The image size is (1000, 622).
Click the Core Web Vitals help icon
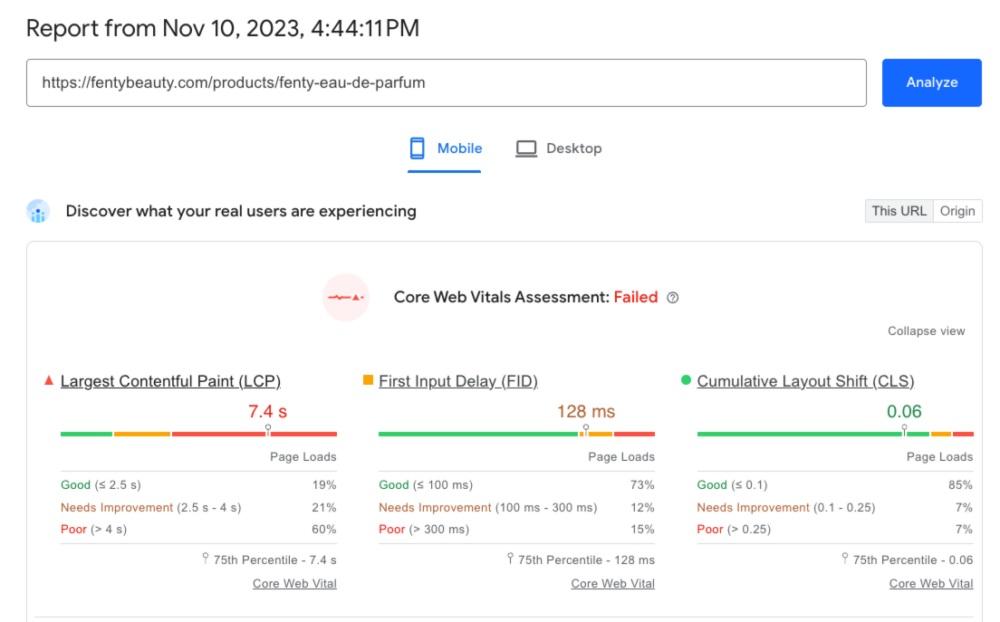pyautogui.click(x=673, y=297)
